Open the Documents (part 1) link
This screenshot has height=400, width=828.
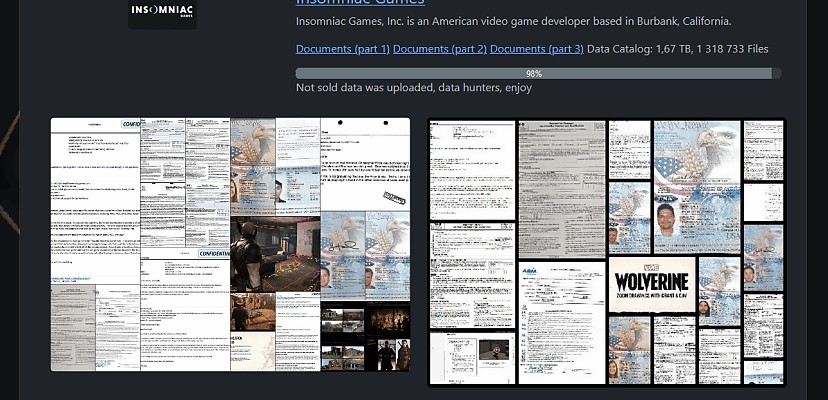point(342,49)
